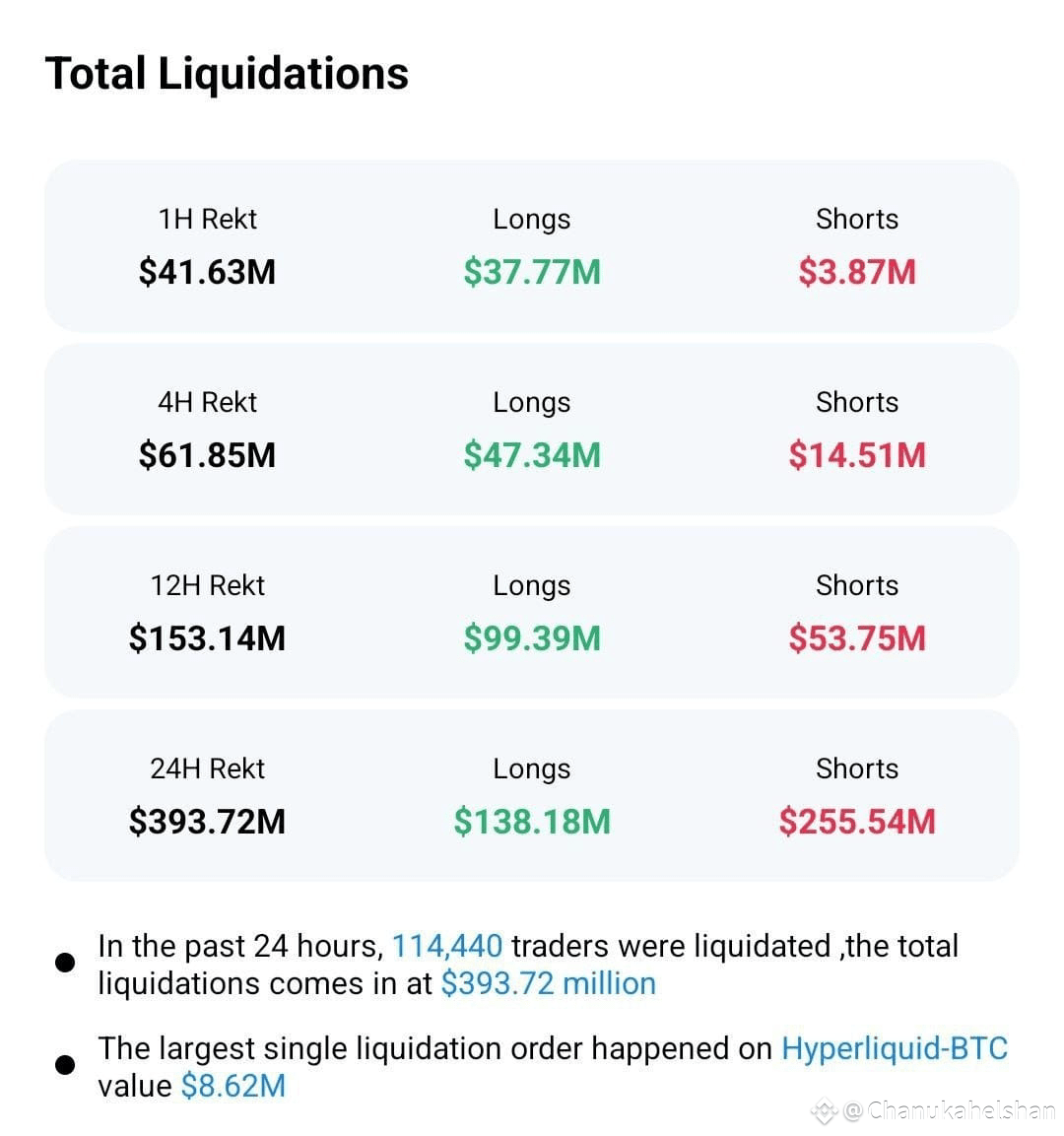Screen dimensions: 1064x1136
Task: Open the $393.72 million link
Action: [549, 983]
